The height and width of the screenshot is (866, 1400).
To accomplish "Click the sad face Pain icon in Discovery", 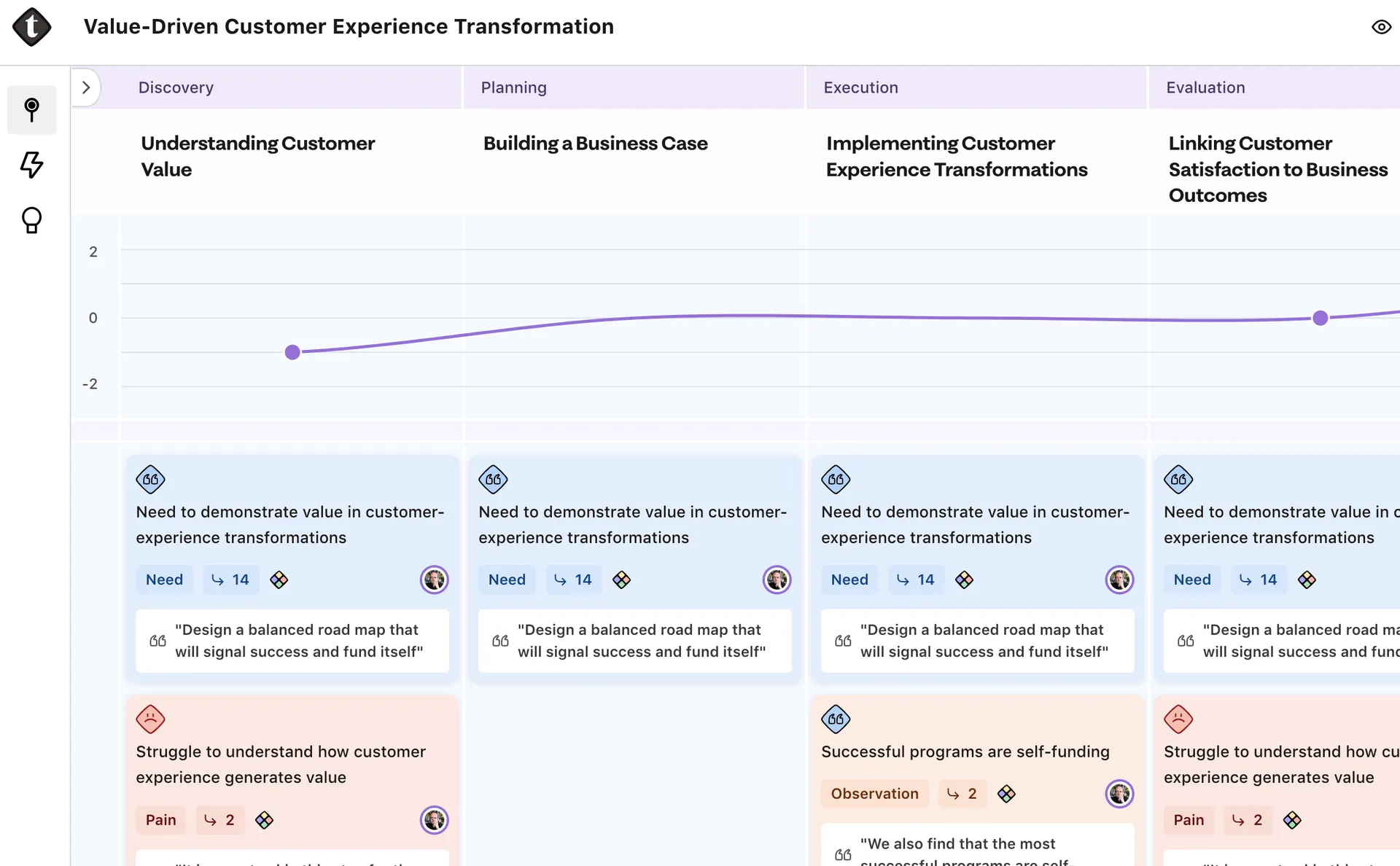I will point(150,719).
